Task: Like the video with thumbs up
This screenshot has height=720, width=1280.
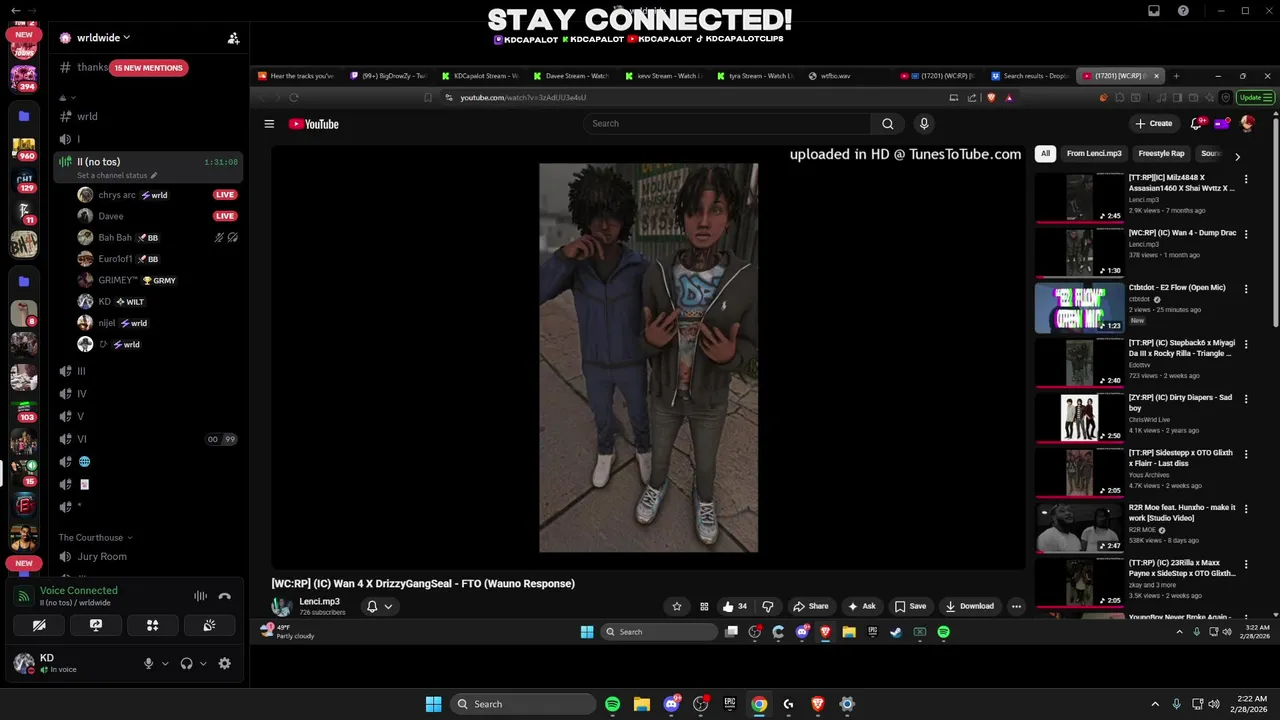Action: 735,606
